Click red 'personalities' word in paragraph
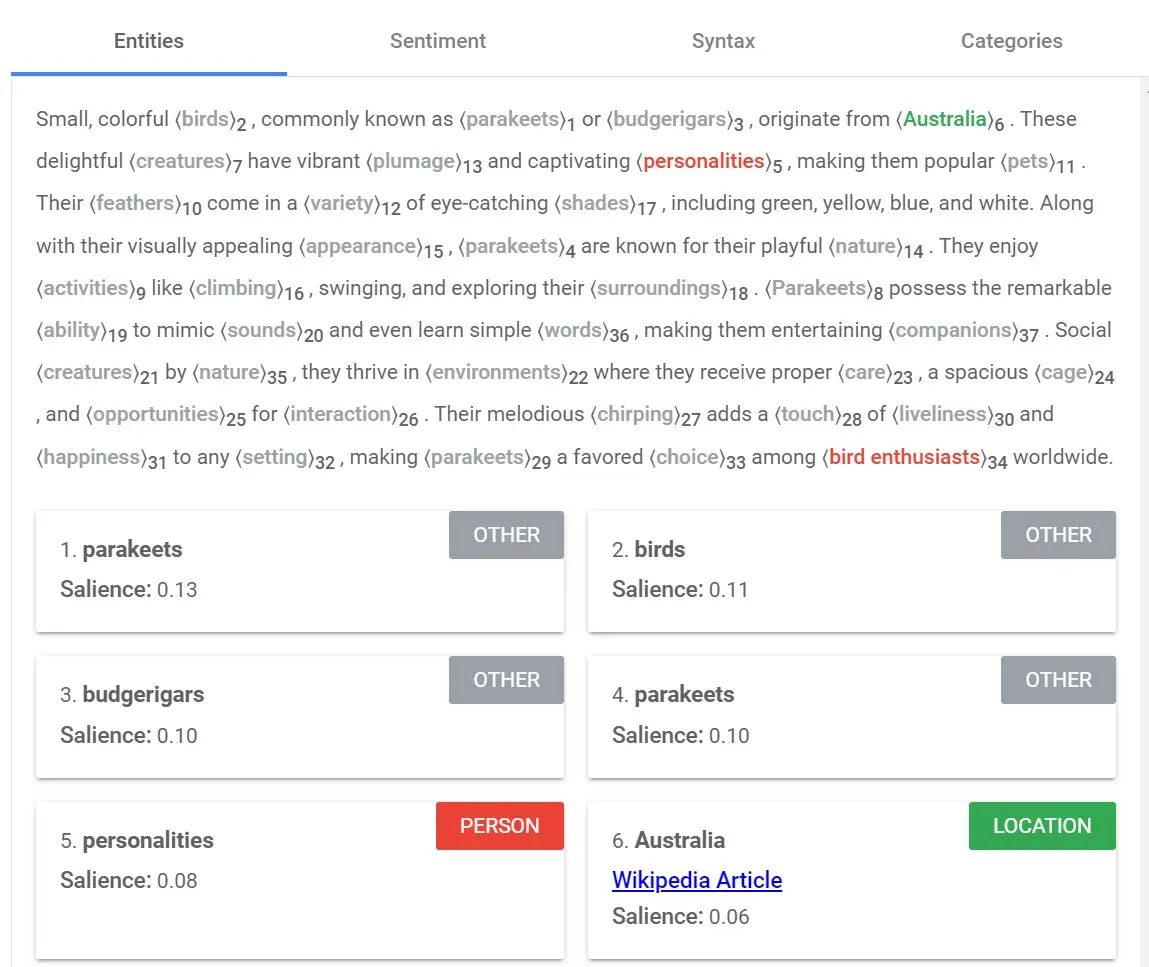The image size is (1149, 967). click(x=703, y=161)
